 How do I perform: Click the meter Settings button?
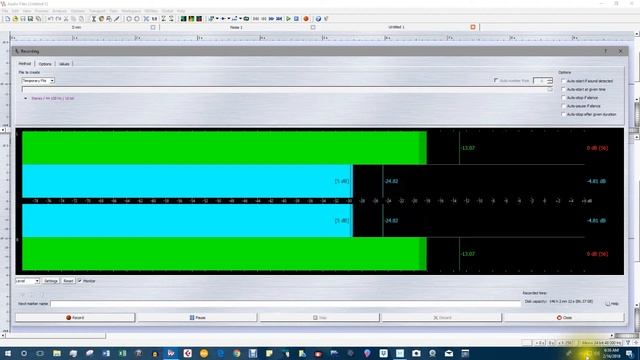pos(51,281)
